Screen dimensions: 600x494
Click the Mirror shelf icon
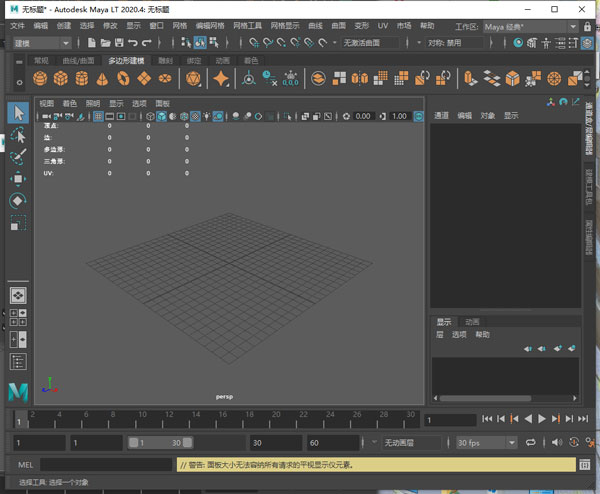click(360, 78)
